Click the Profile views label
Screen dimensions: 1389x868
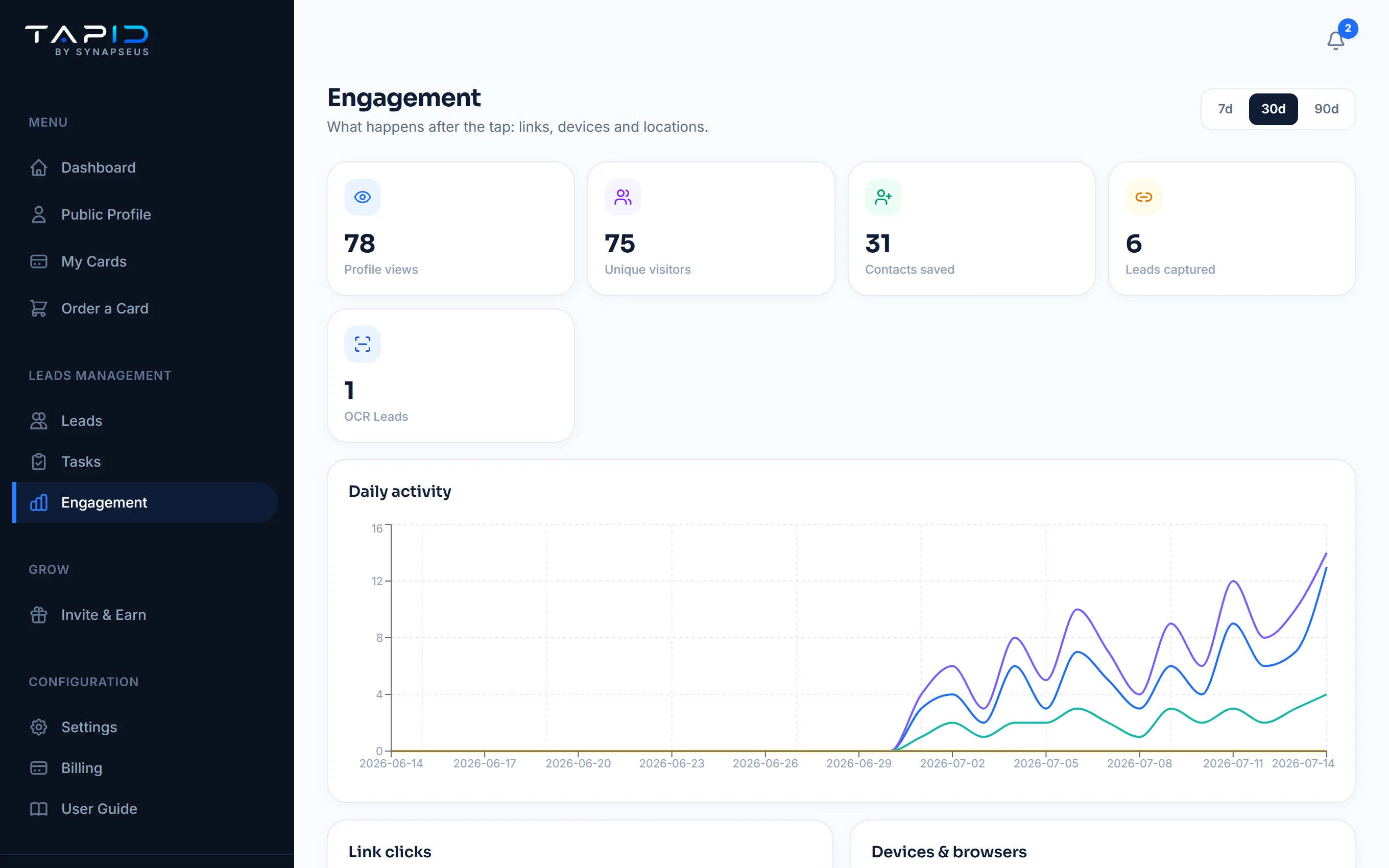(x=380, y=269)
